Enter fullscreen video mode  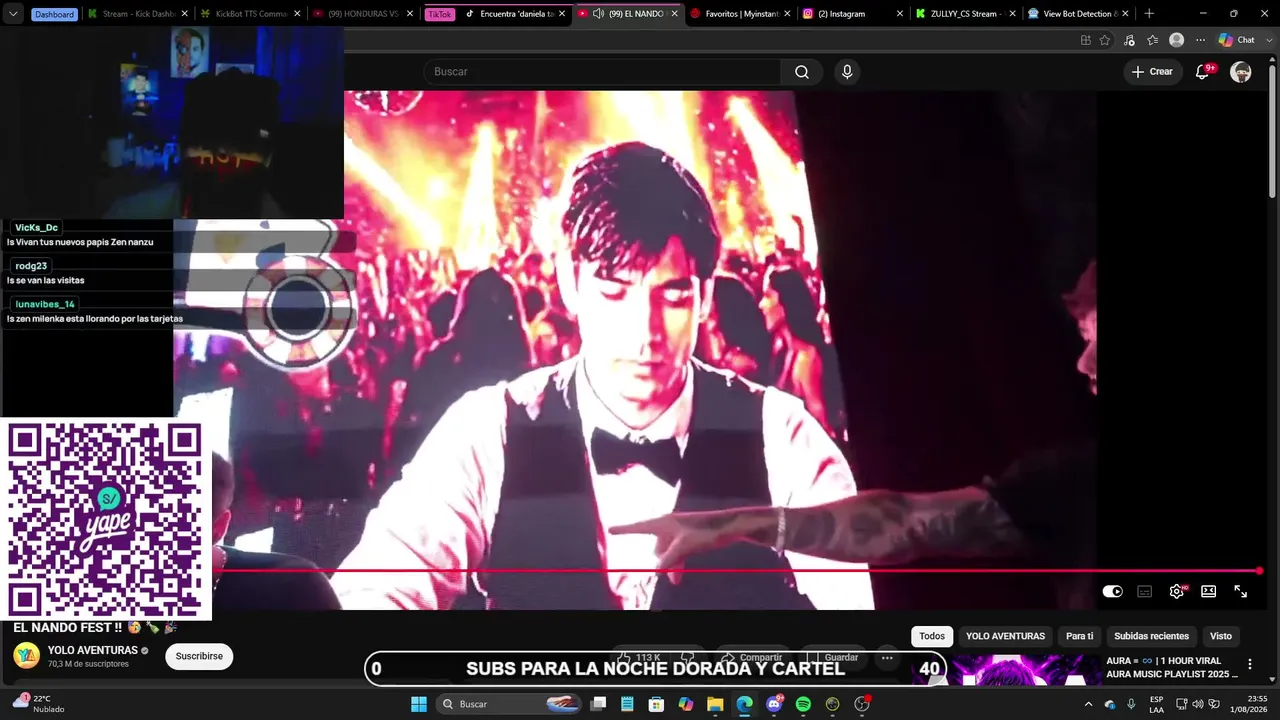pos(1240,591)
